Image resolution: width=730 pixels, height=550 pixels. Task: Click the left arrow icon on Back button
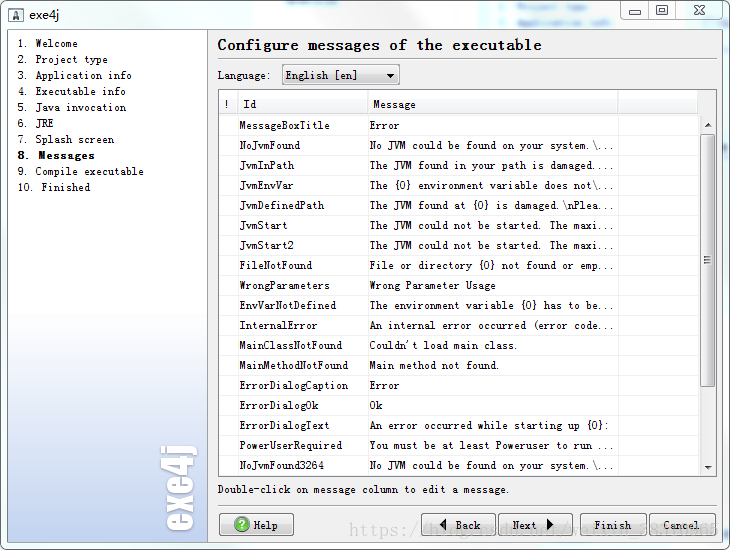438,525
